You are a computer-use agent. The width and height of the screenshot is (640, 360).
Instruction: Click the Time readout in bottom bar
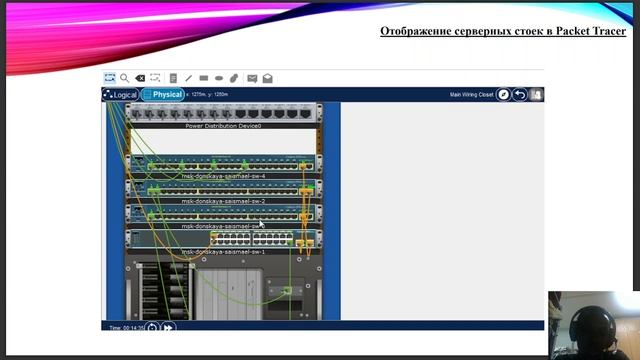127,328
